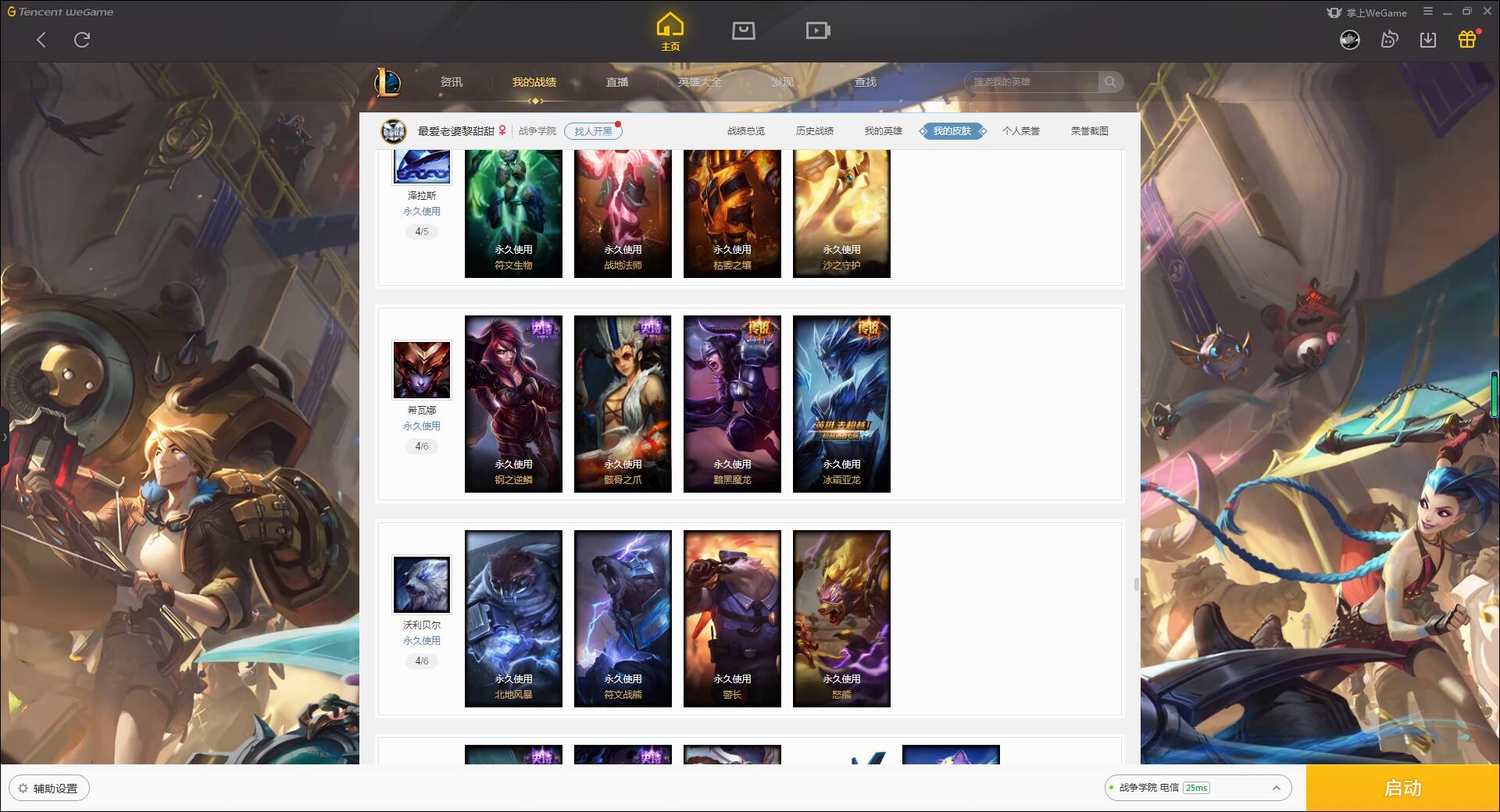This screenshot has height=812, width=1500.
Task: Click the 25ms latency indicator
Action: (1196, 788)
